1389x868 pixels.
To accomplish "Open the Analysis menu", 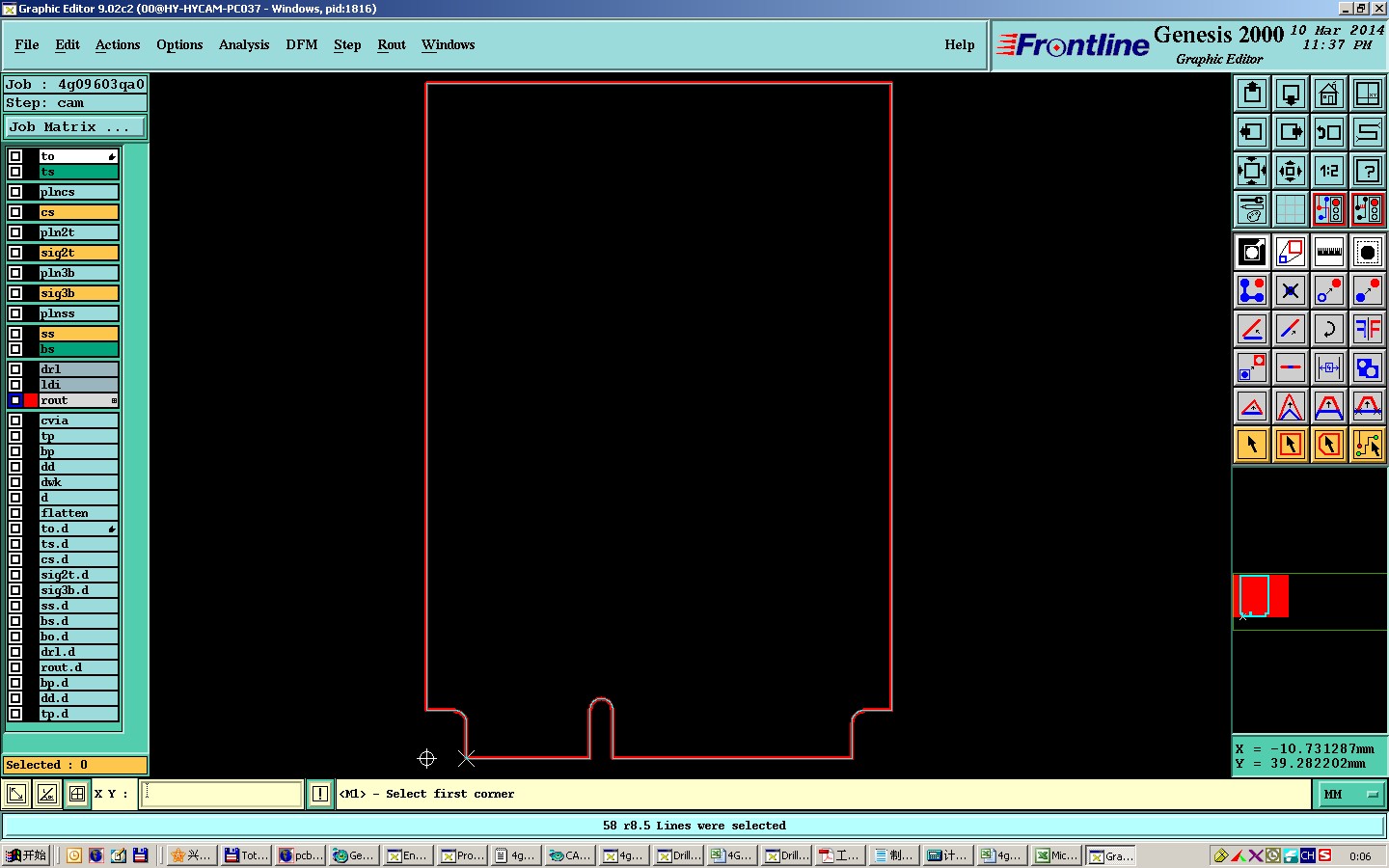I will point(244,45).
